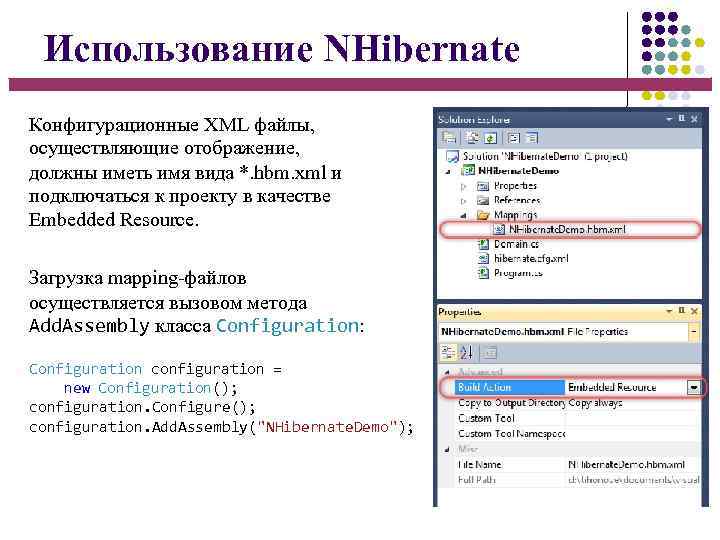Click the View Code toolbar icon
This screenshot has height=540, width=720.
point(514,137)
